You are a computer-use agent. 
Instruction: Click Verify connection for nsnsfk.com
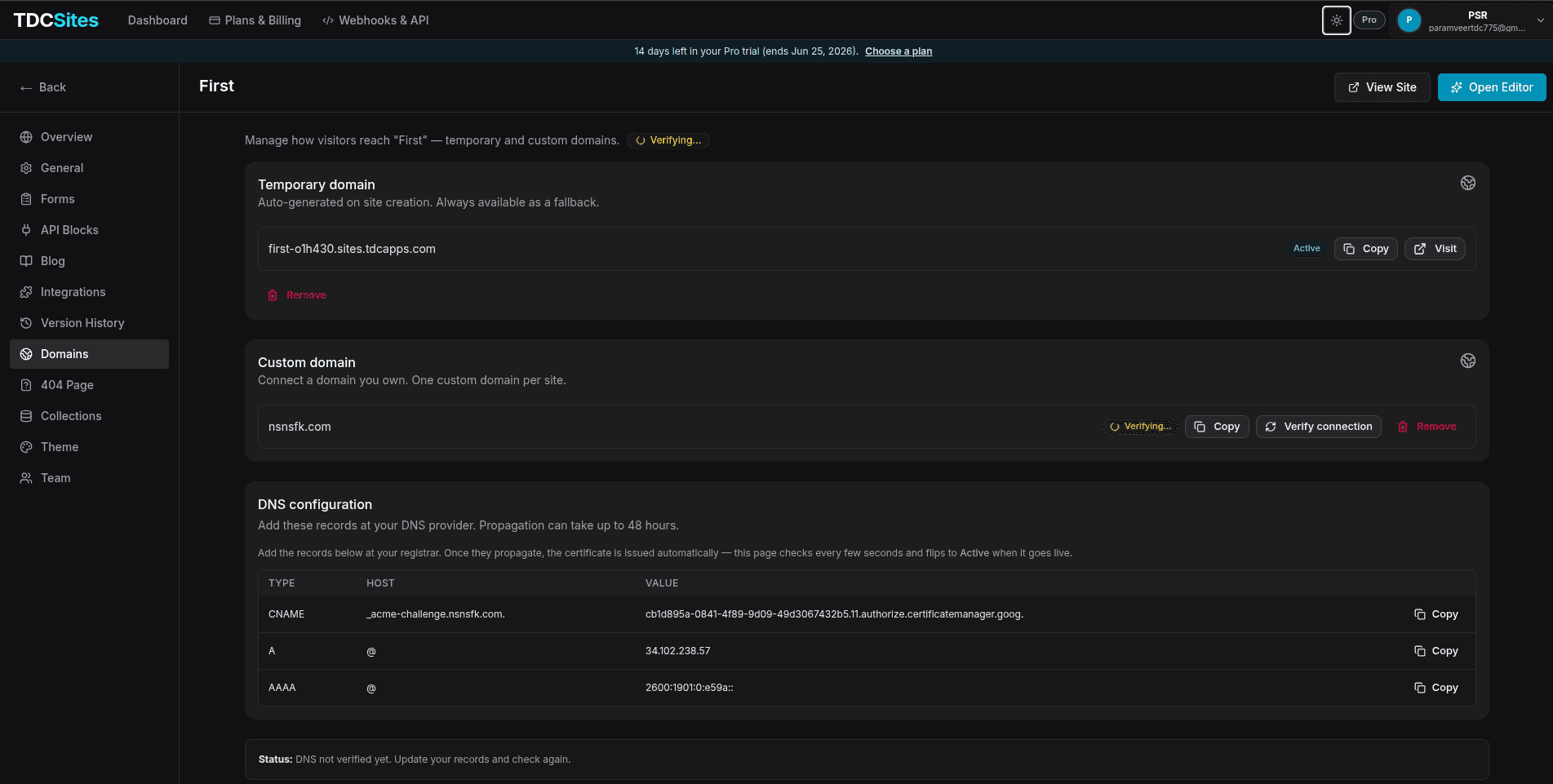point(1318,427)
